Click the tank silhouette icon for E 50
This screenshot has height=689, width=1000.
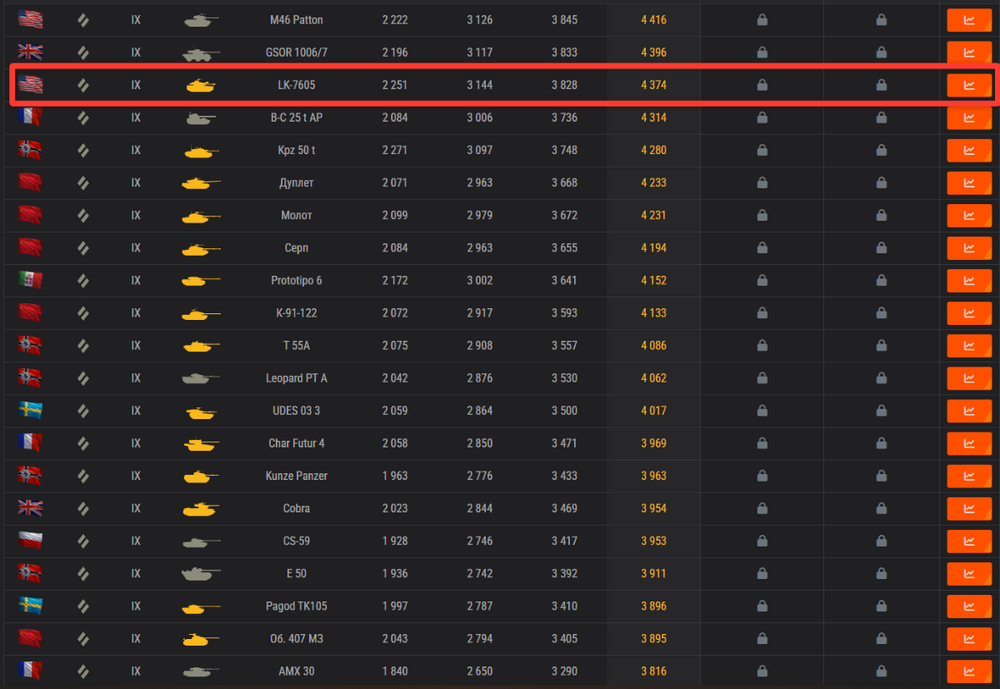tap(201, 574)
